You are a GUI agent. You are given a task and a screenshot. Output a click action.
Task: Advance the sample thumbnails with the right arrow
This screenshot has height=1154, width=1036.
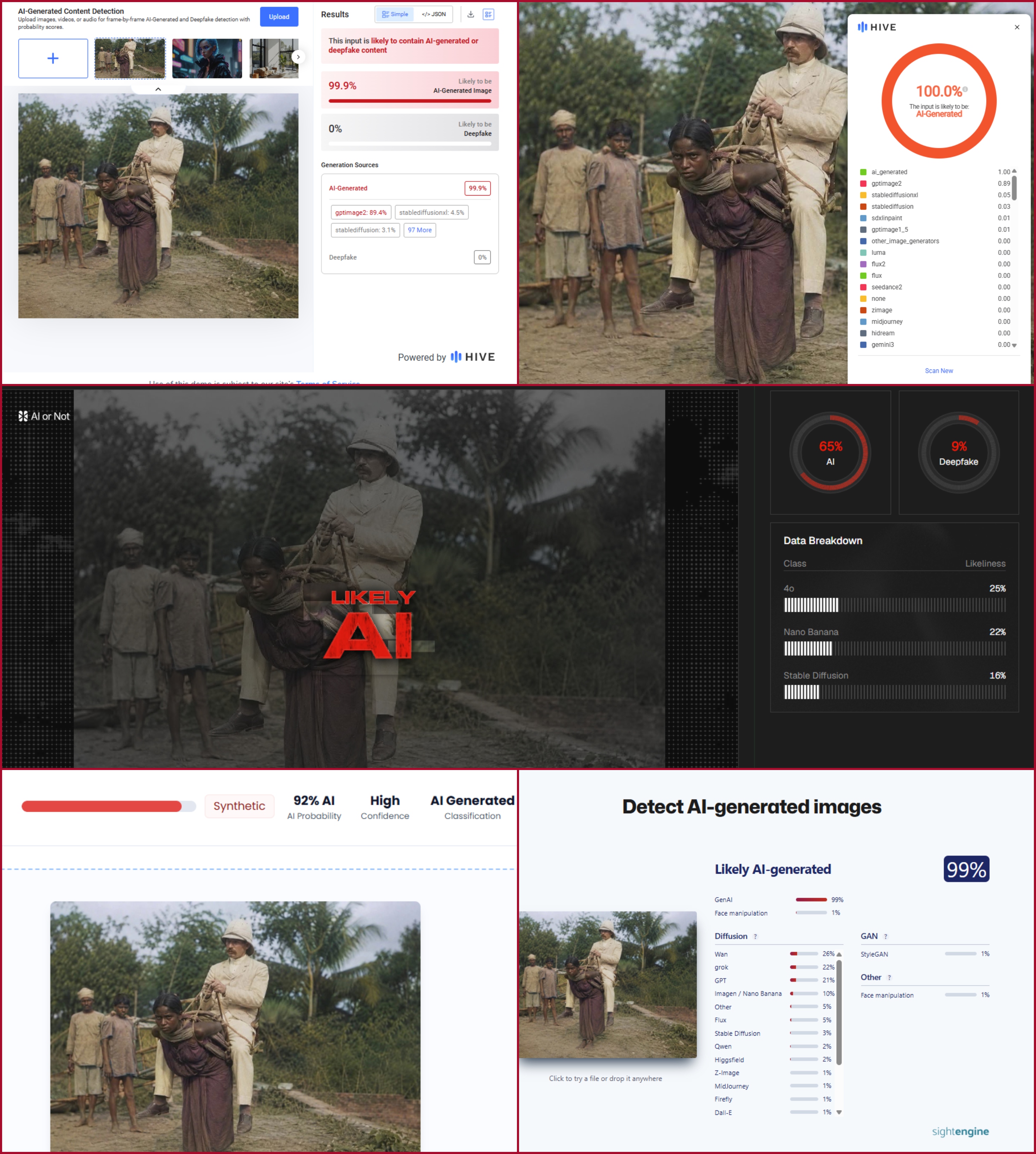[298, 57]
